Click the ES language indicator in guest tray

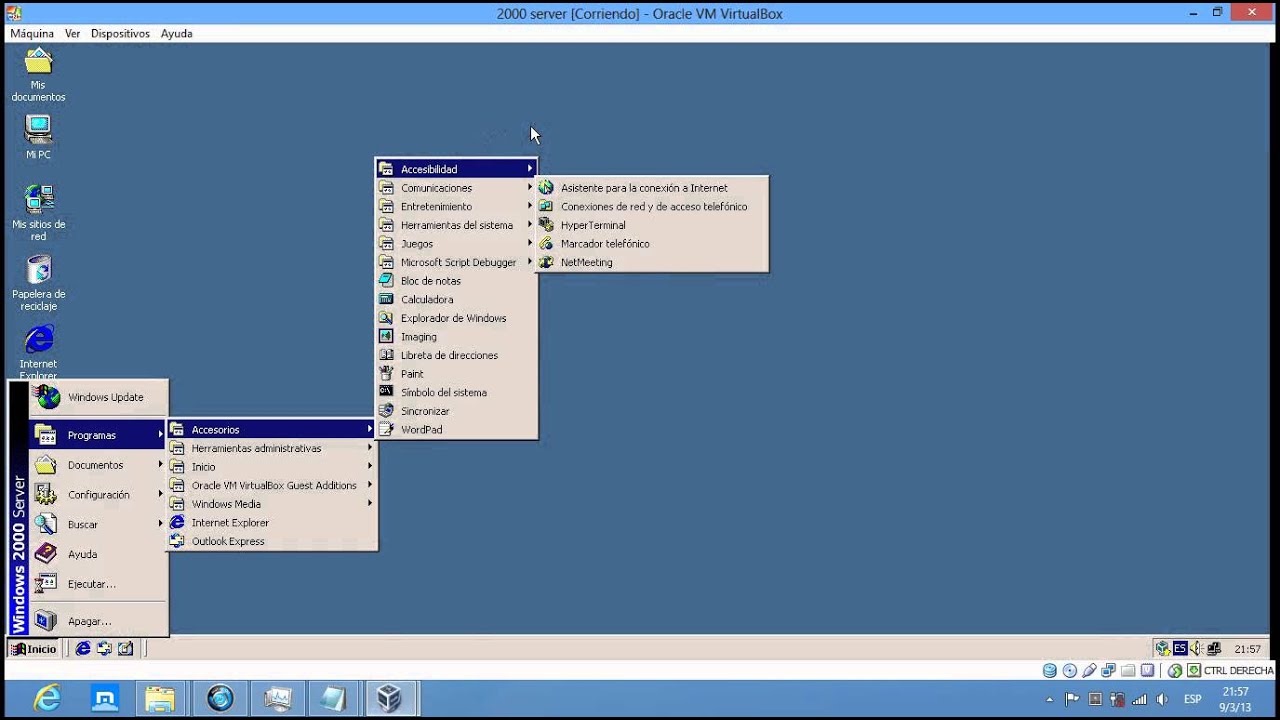pos(1180,649)
